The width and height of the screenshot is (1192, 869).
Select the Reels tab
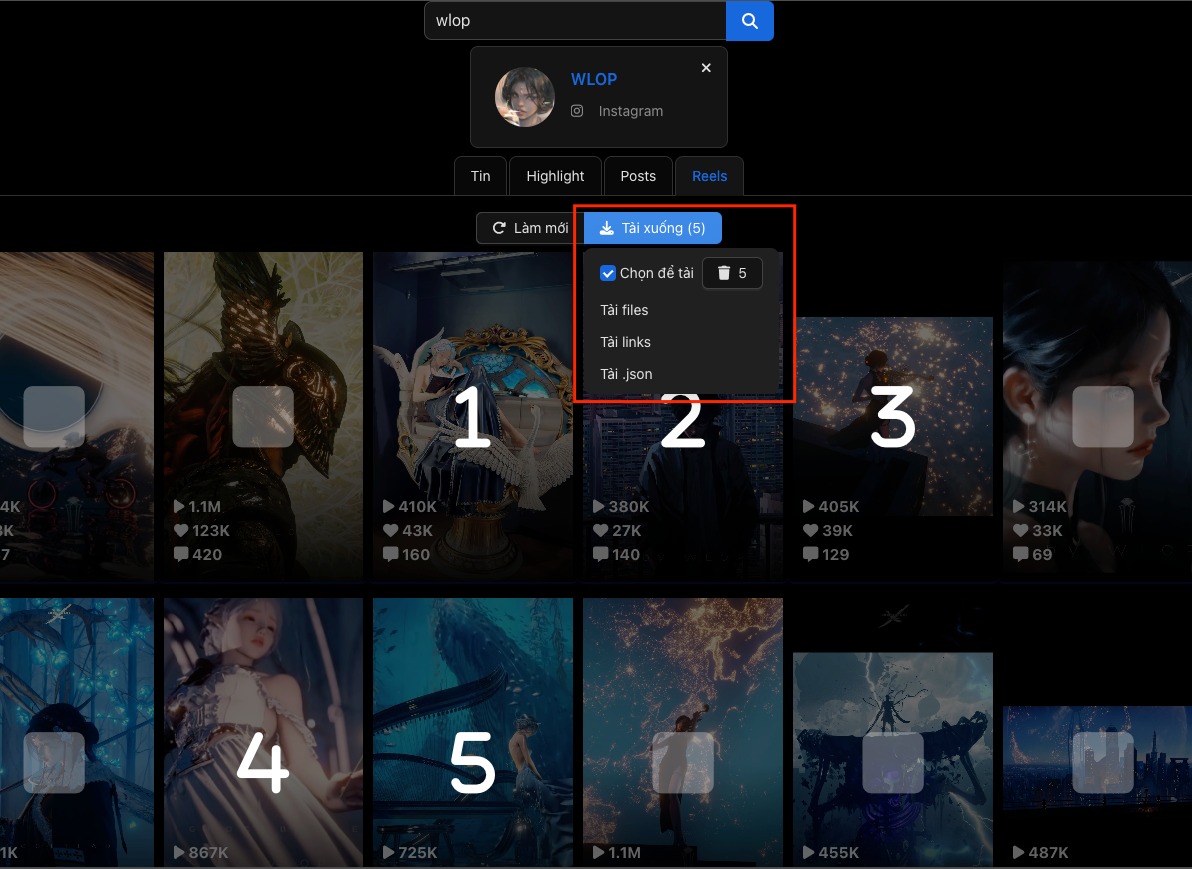click(709, 176)
